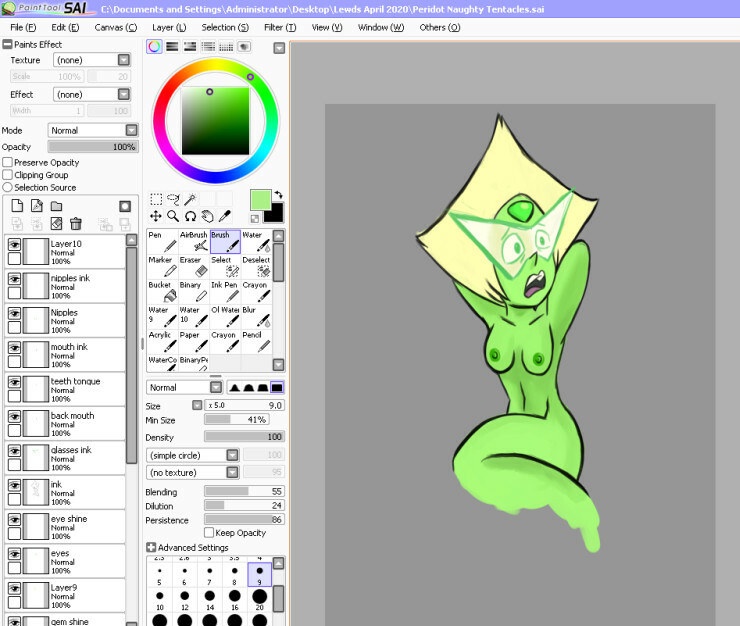Create a new linework layer
The width and height of the screenshot is (740, 626).
pos(37,206)
